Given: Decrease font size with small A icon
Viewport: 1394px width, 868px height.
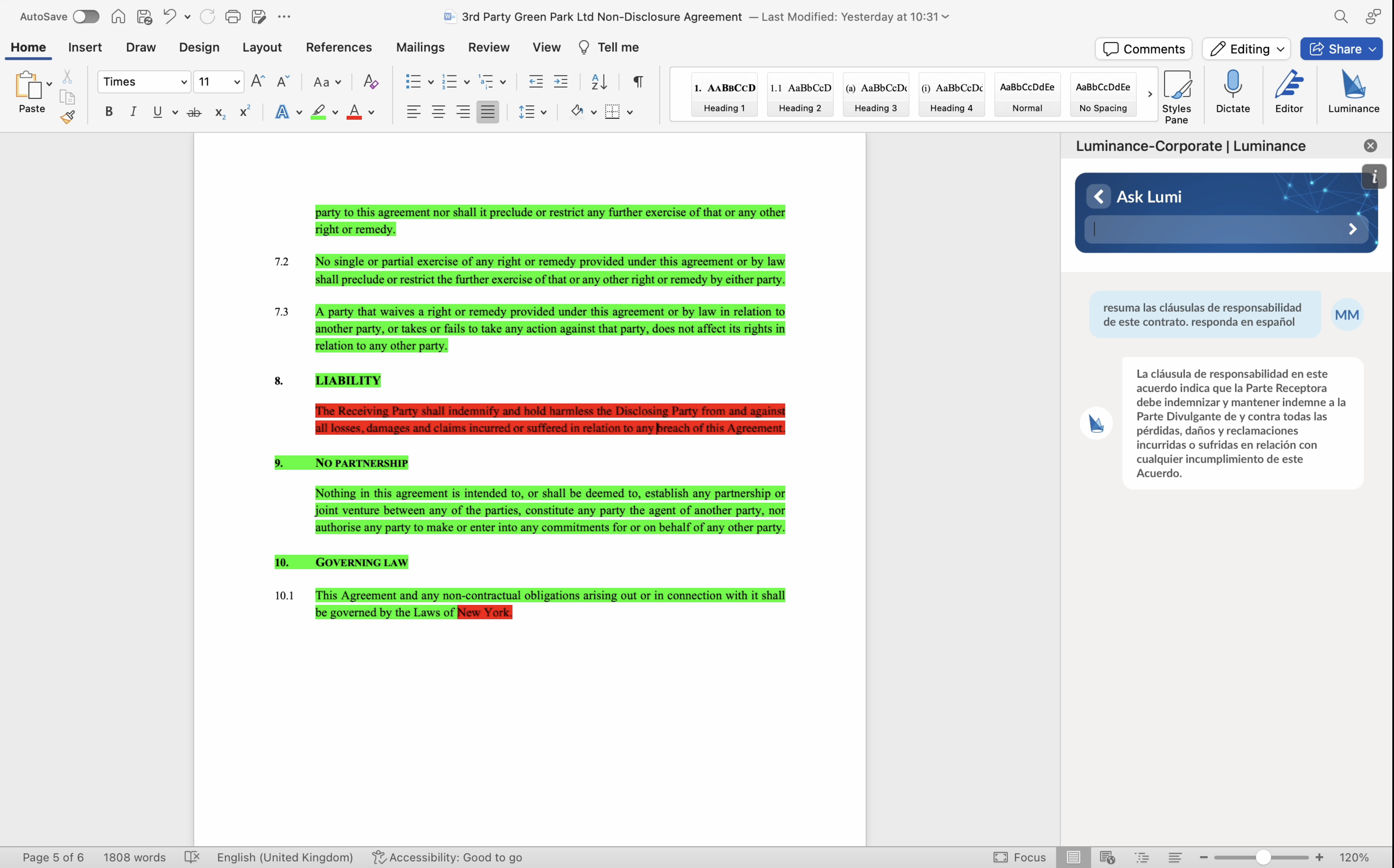Looking at the screenshot, I should (283, 82).
